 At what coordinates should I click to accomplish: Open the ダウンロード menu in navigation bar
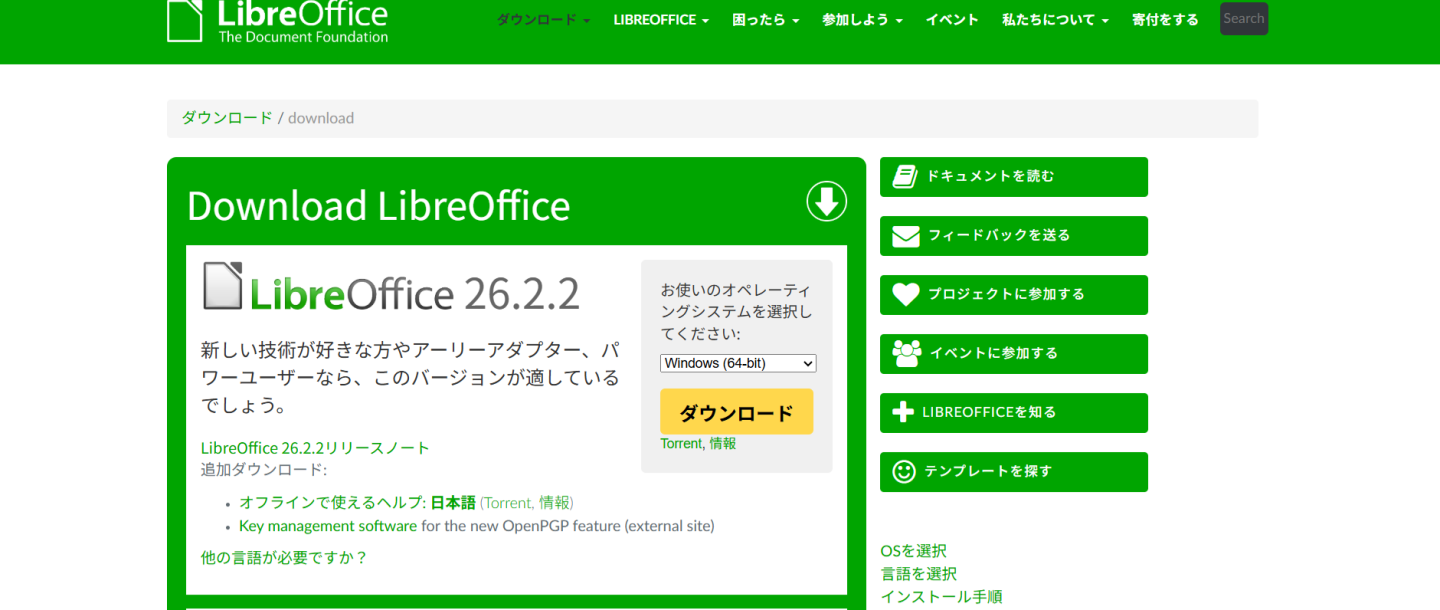coord(543,20)
